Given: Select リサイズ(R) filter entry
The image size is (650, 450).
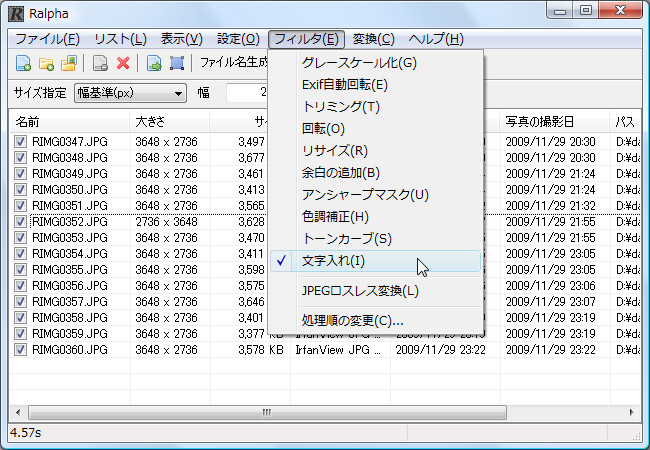Looking at the screenshot, I should tap(375, 151).
